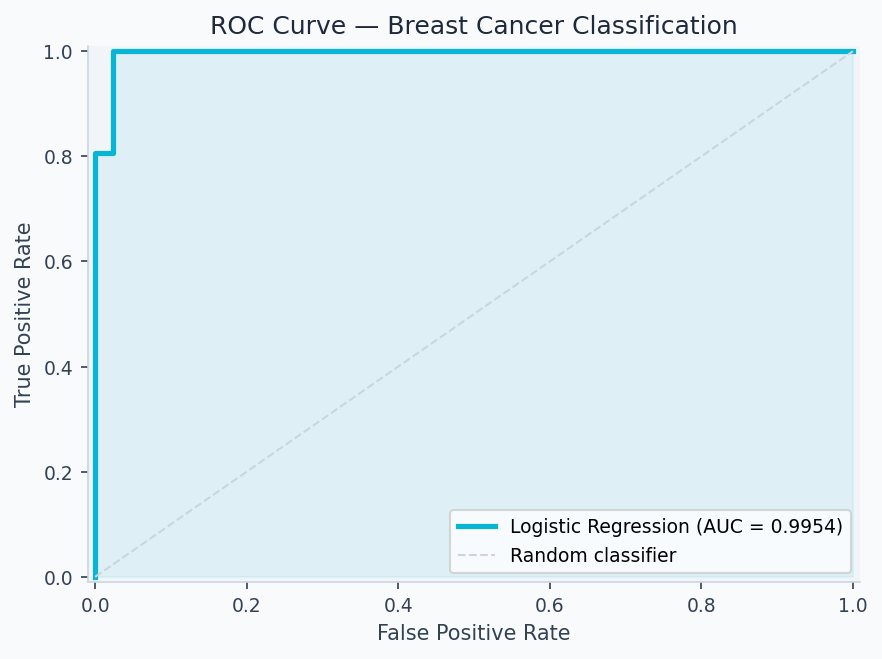Click the 0.4 tick label on x-axis

tap(398, 604)
